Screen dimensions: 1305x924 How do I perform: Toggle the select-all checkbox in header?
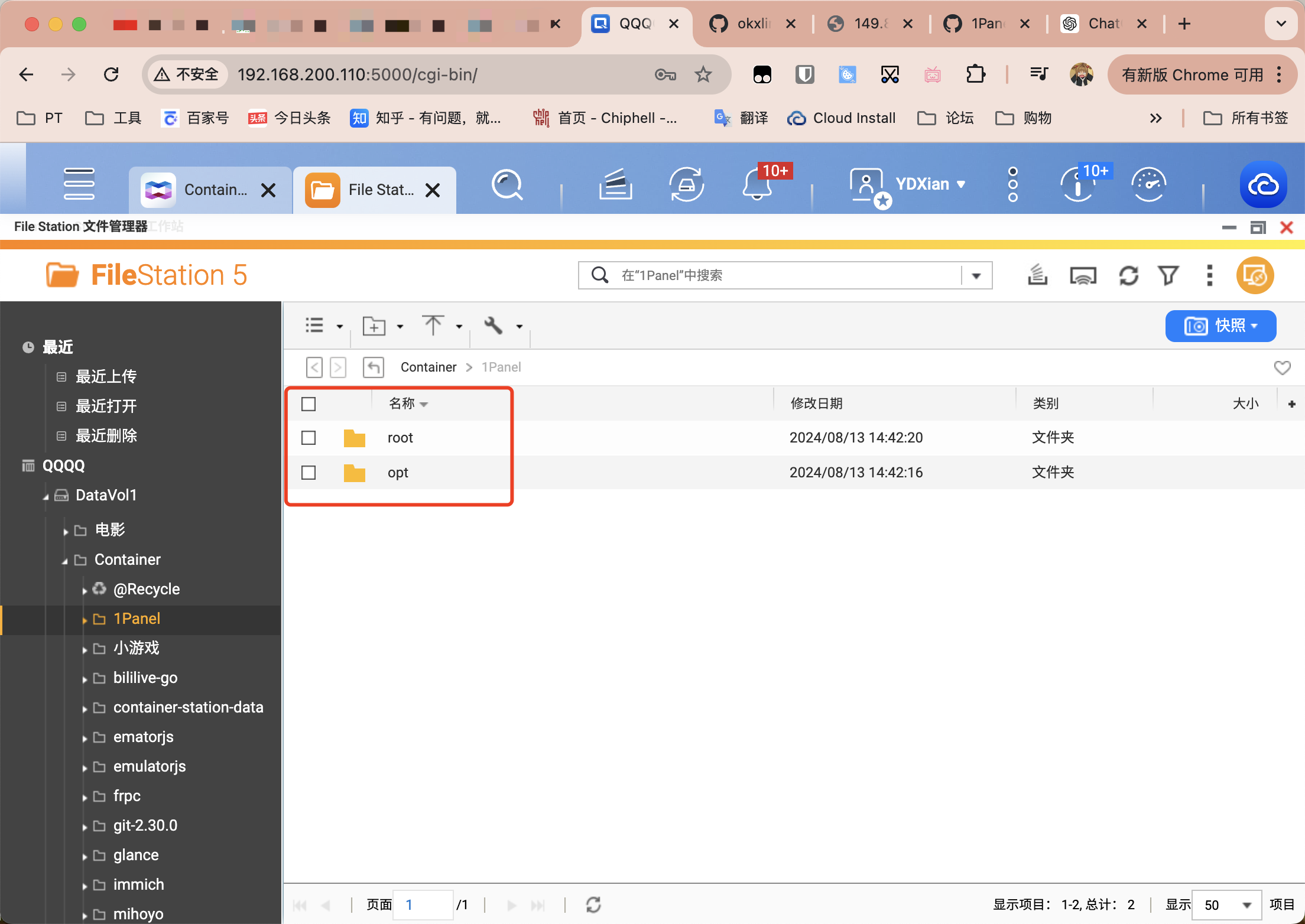point(309,404)
